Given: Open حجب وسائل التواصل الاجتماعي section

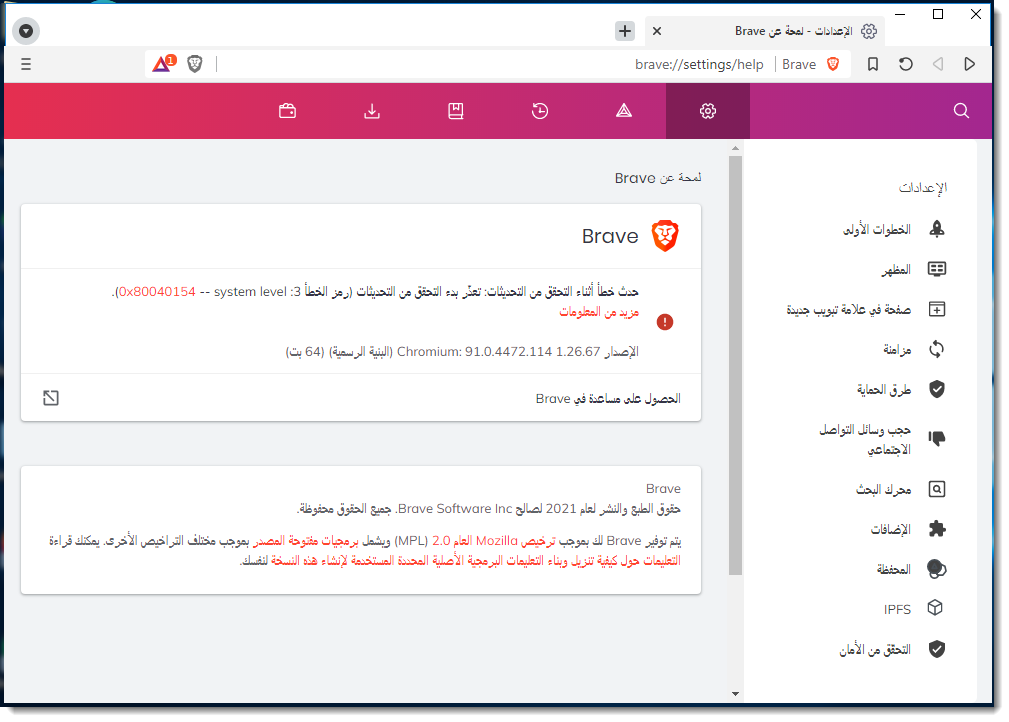Looking at the screenshot, I should (882, 439).
